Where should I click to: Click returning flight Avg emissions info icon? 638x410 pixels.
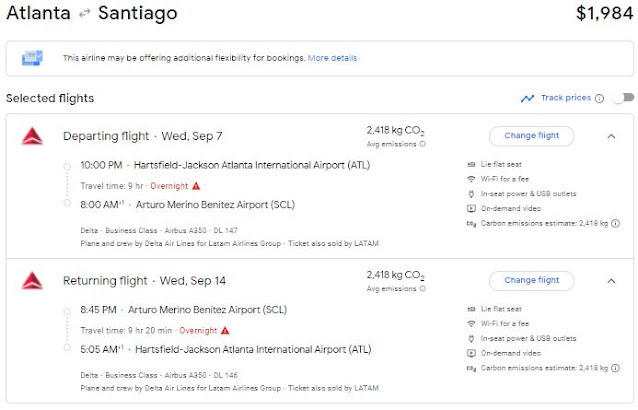coord(421,288)
